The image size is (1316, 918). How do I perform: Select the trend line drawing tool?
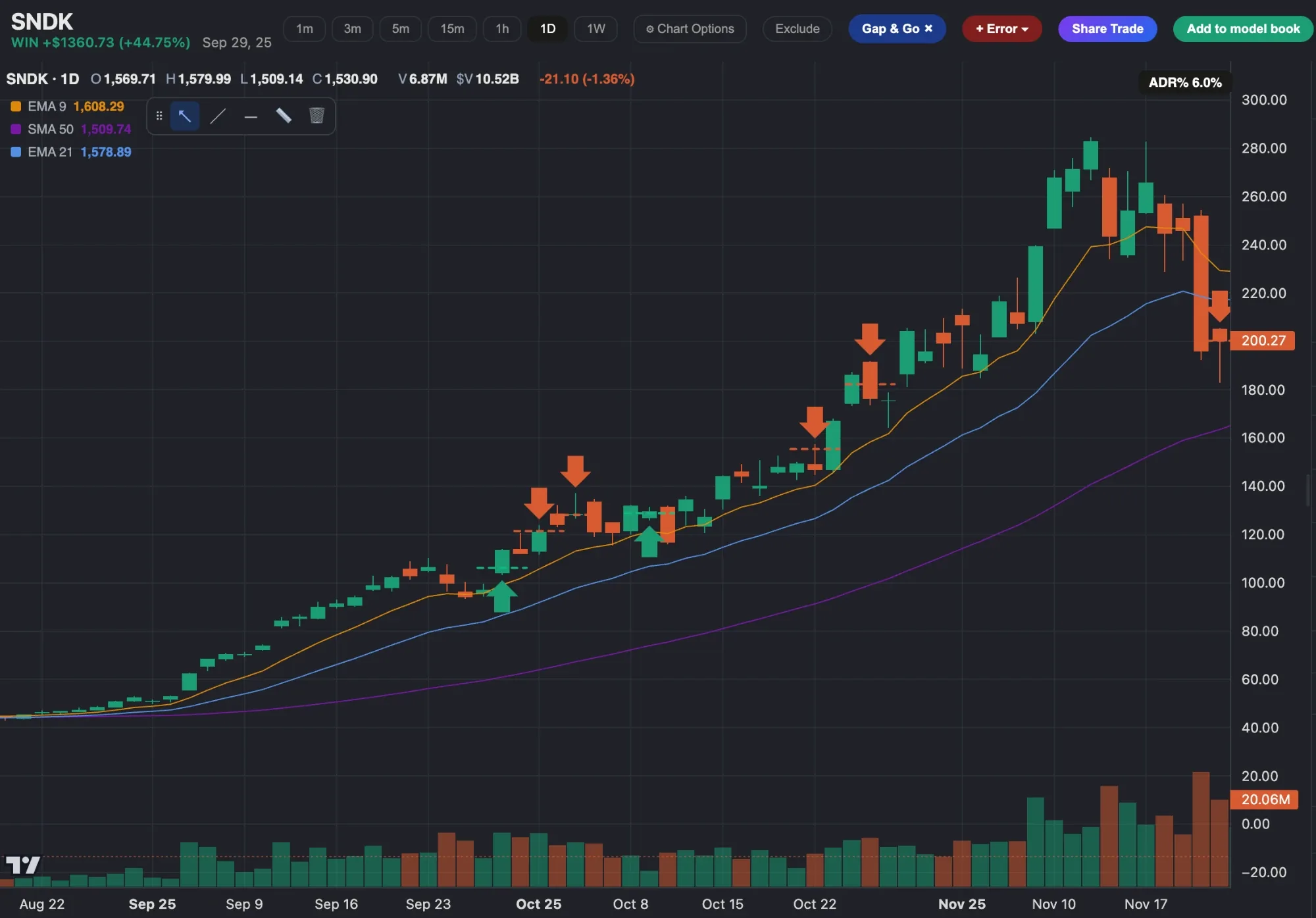(218, 116)
